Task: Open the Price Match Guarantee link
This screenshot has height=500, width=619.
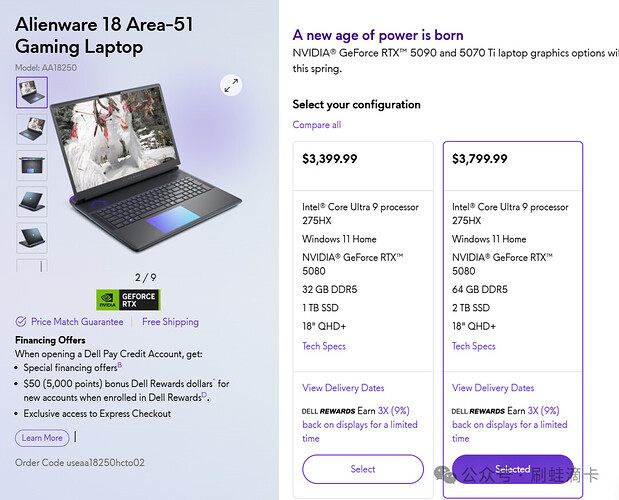Action: point(77,322)
